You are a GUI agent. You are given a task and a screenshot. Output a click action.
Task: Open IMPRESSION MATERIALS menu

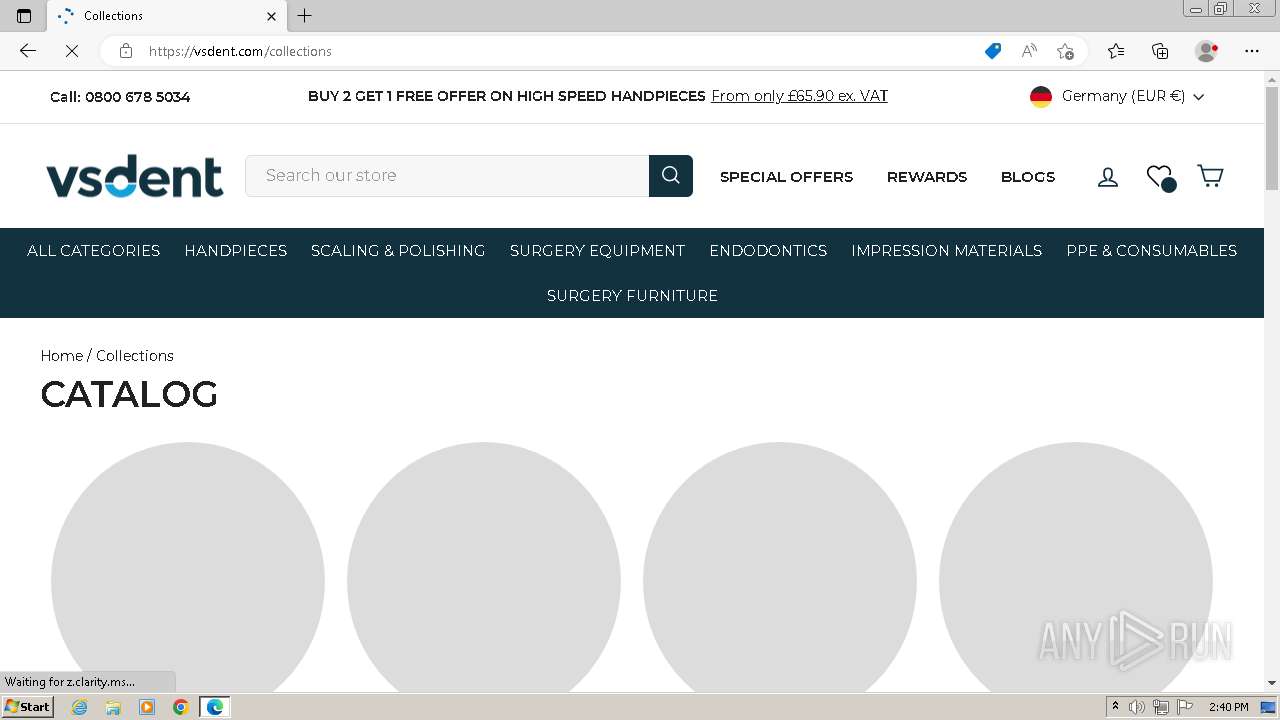click(x=947, y=251)
